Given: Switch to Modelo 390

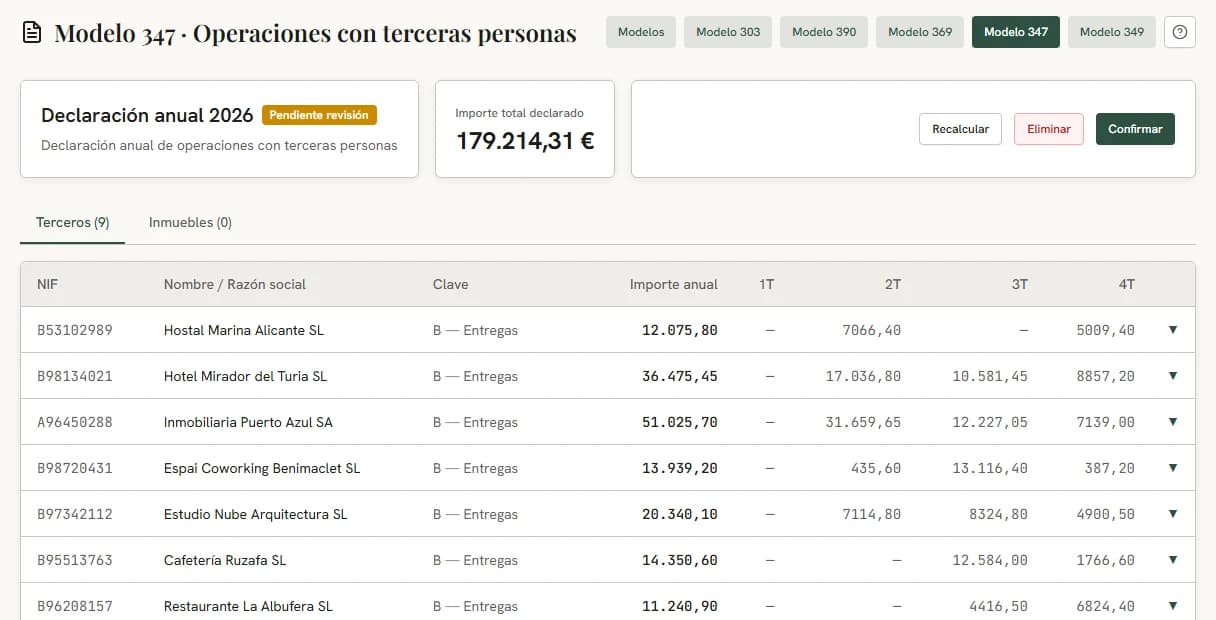Looking at the screenshot, I should point(824,32).
